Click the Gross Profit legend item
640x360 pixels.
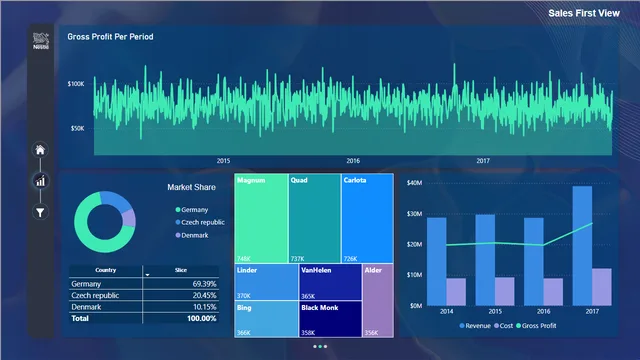[x=536, y=326]
